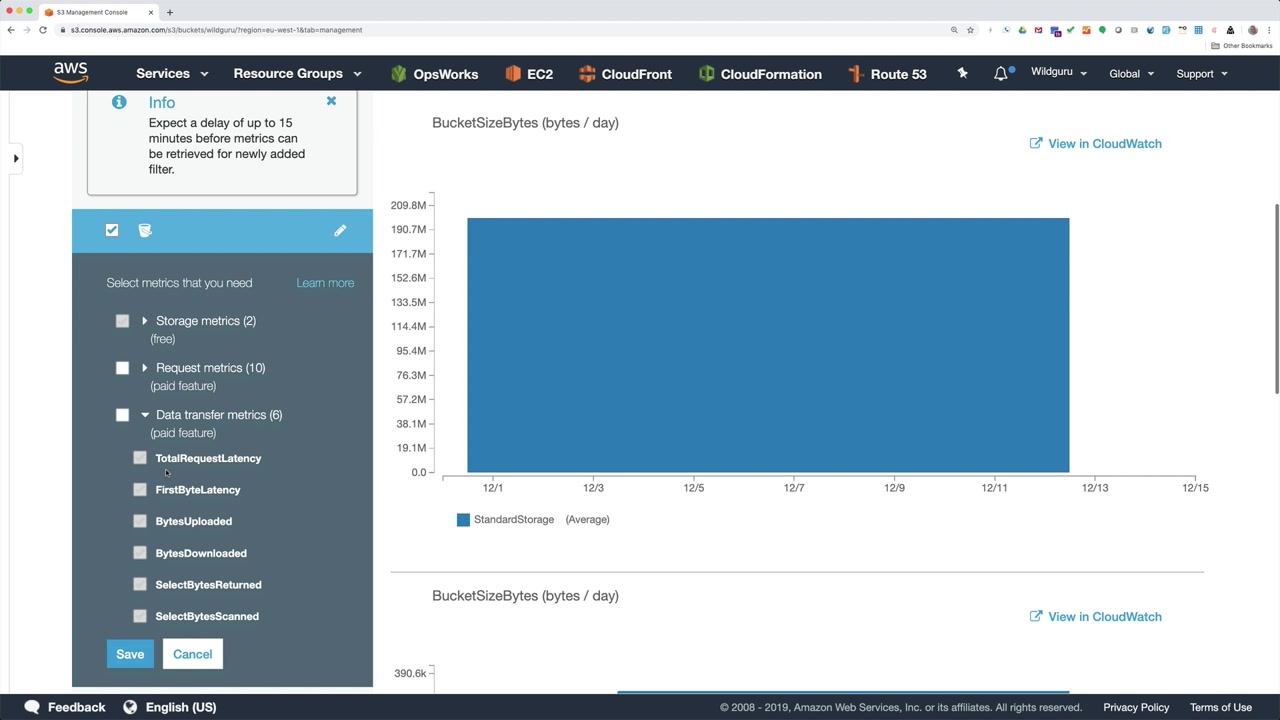Cancel the metrics selection
Viewport: 1280px width, 720px height.
pyautogui.click(x=192, y=654)
